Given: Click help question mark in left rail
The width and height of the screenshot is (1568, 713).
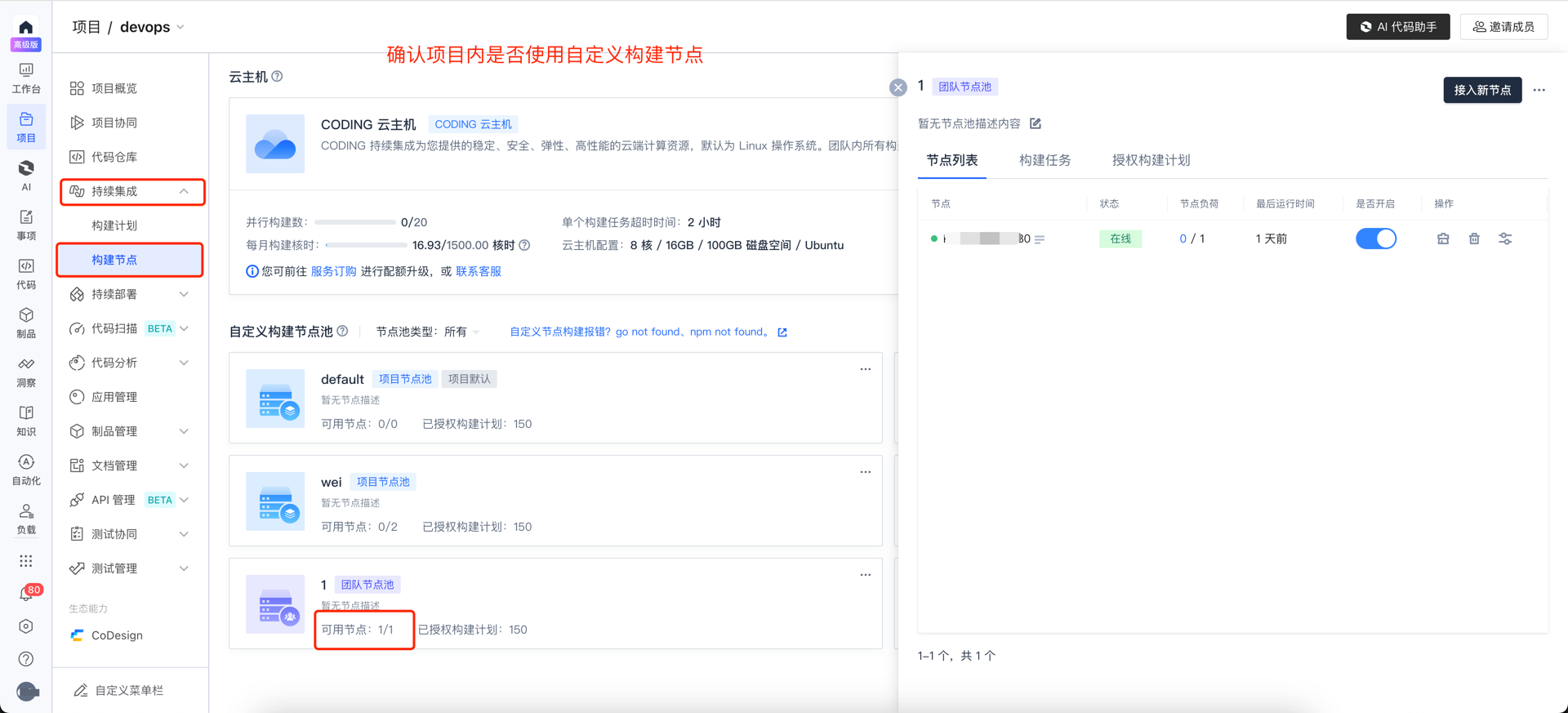Looking at the screenshot, I should [x=26, y=658].
